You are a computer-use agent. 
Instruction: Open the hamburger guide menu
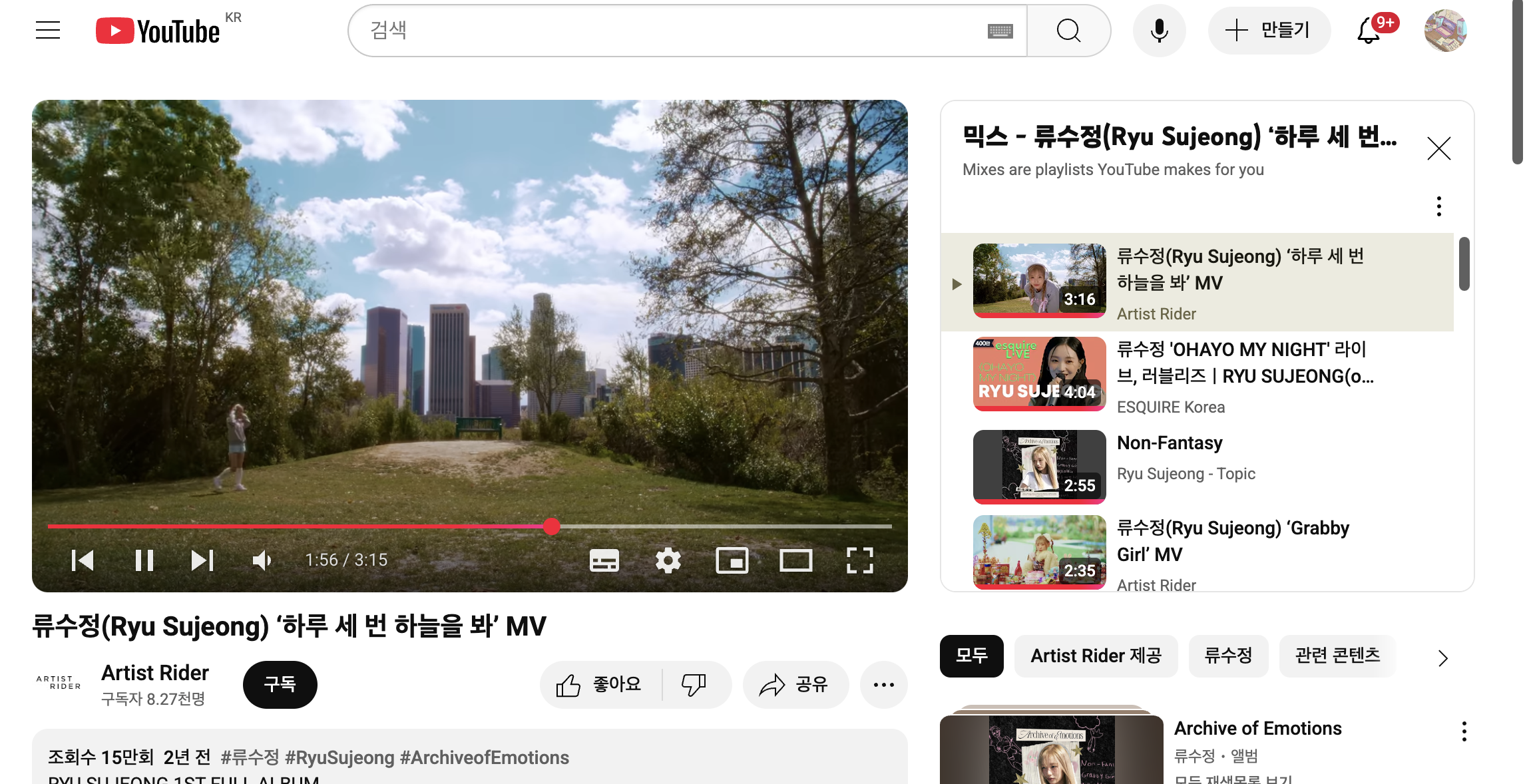48,31
